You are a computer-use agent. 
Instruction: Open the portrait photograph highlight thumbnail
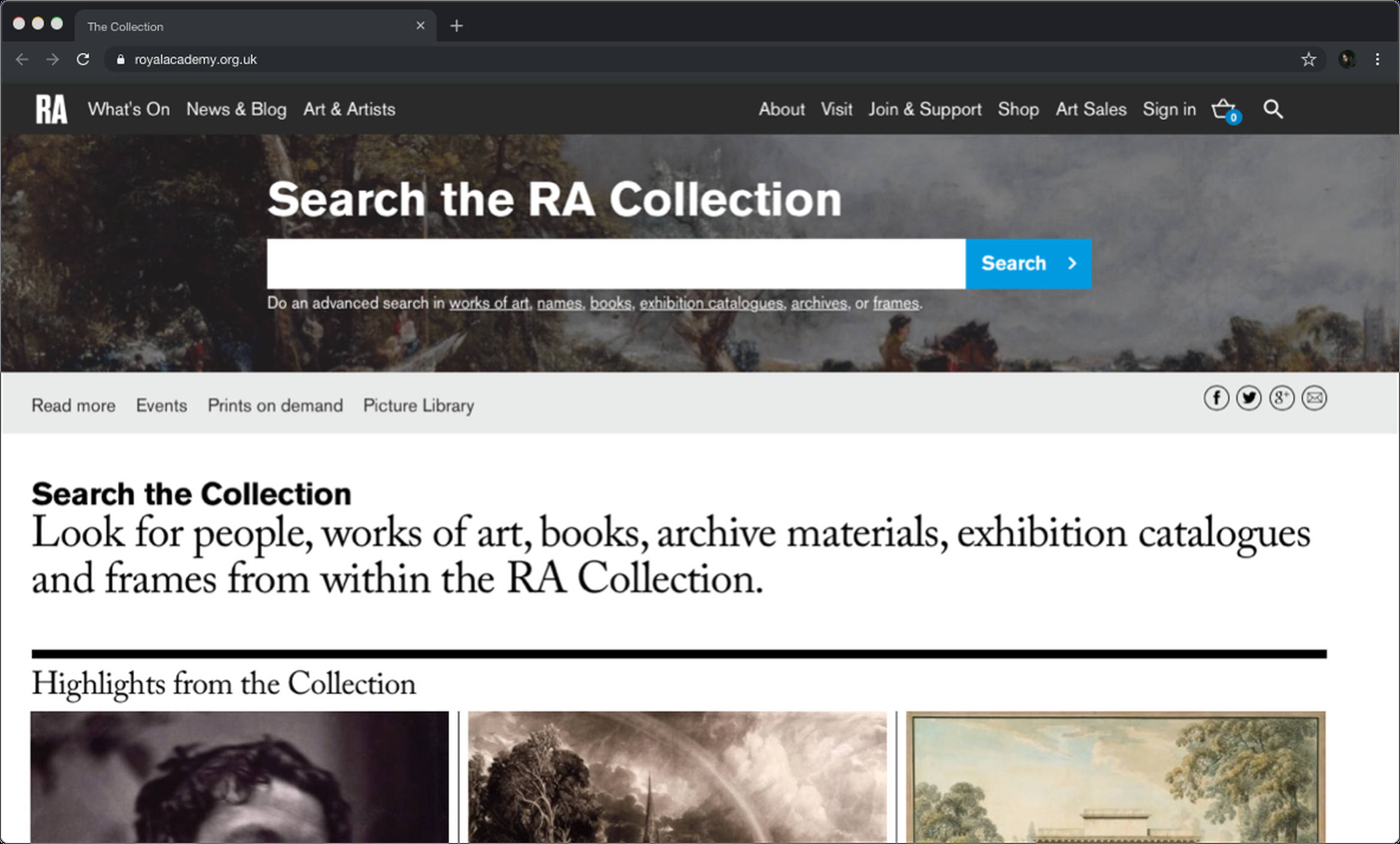point(240,777)
